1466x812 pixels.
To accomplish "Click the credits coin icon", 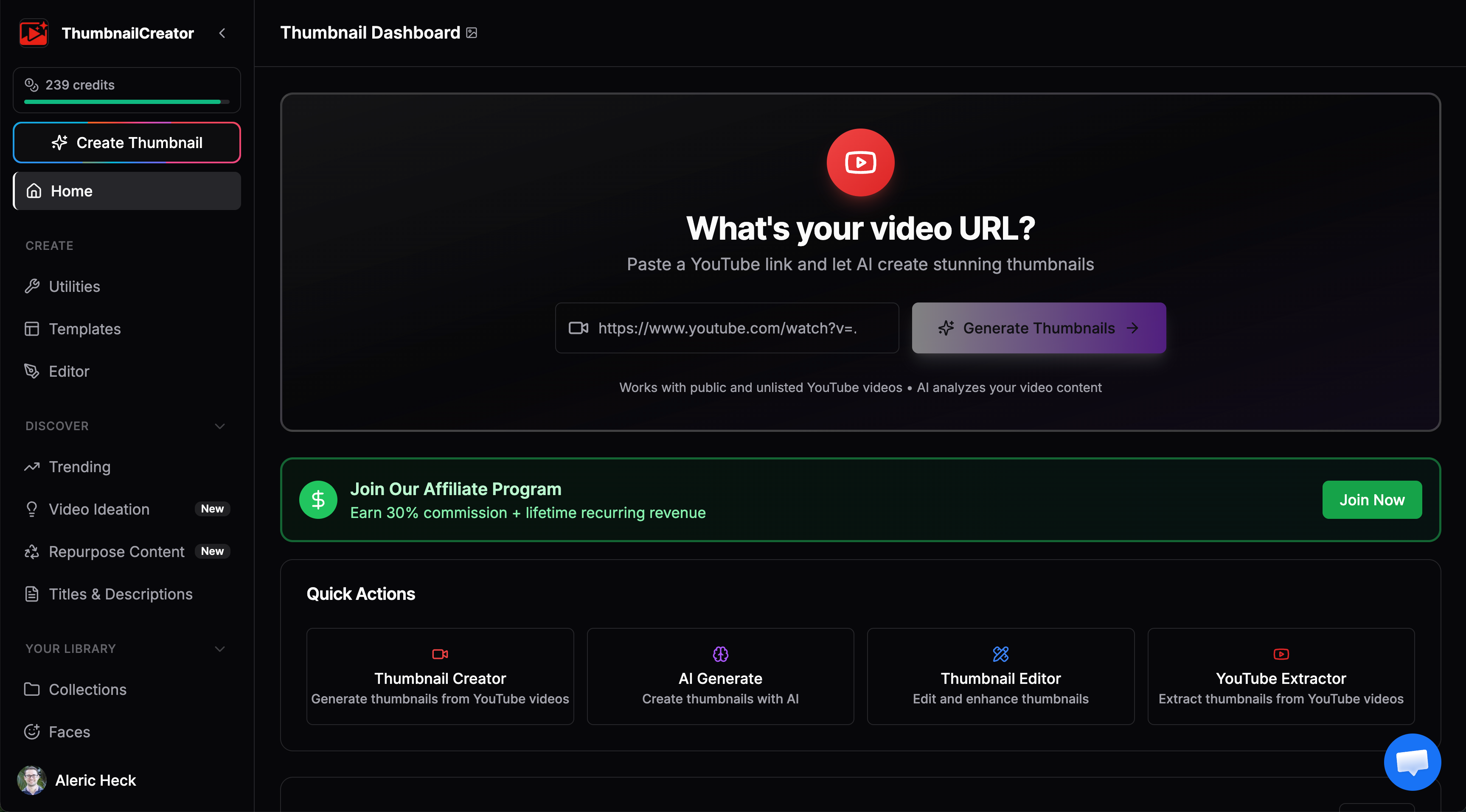I will coord(31,85).
